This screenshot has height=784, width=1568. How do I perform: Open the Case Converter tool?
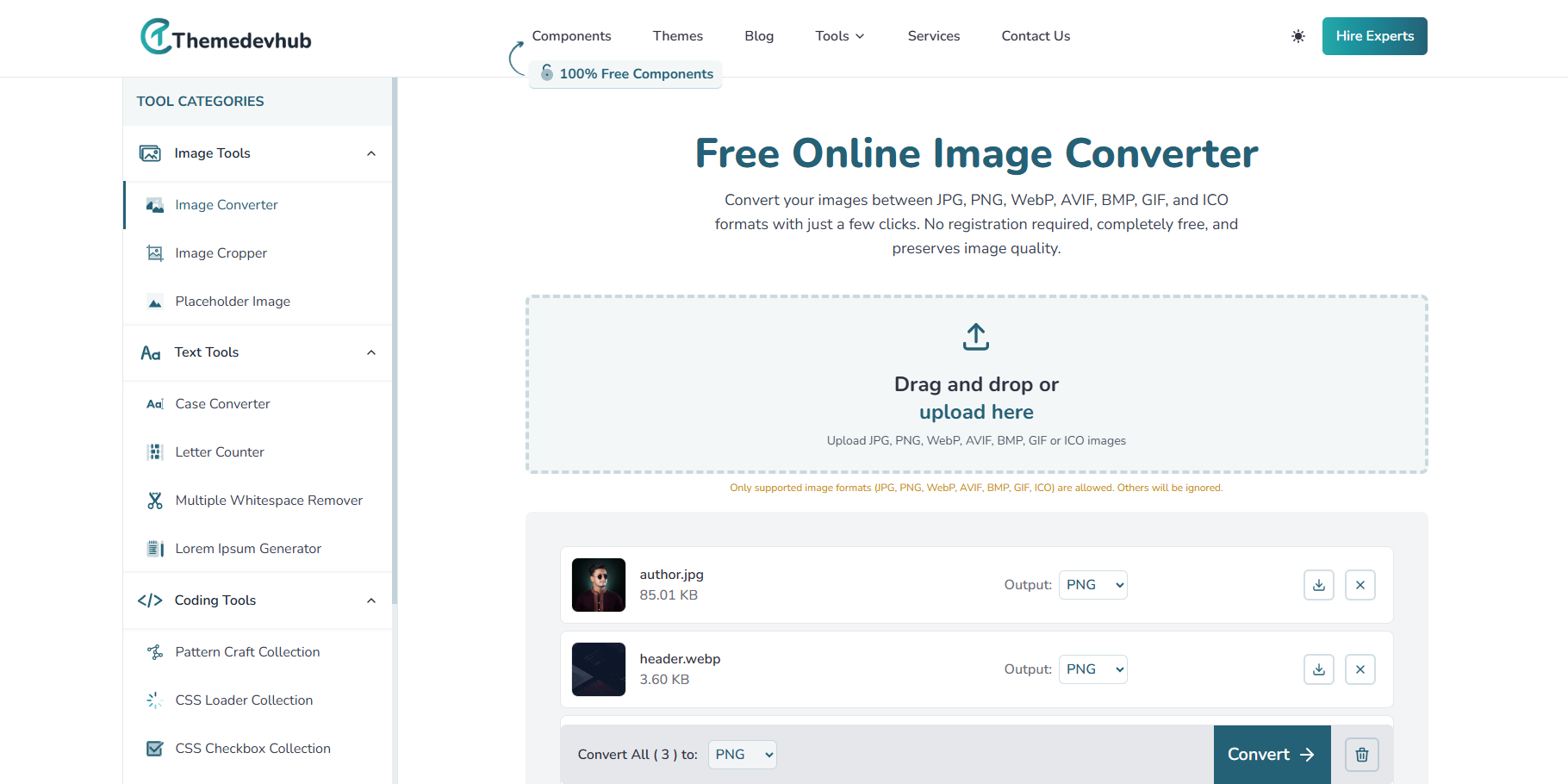[x=222, y=403]
